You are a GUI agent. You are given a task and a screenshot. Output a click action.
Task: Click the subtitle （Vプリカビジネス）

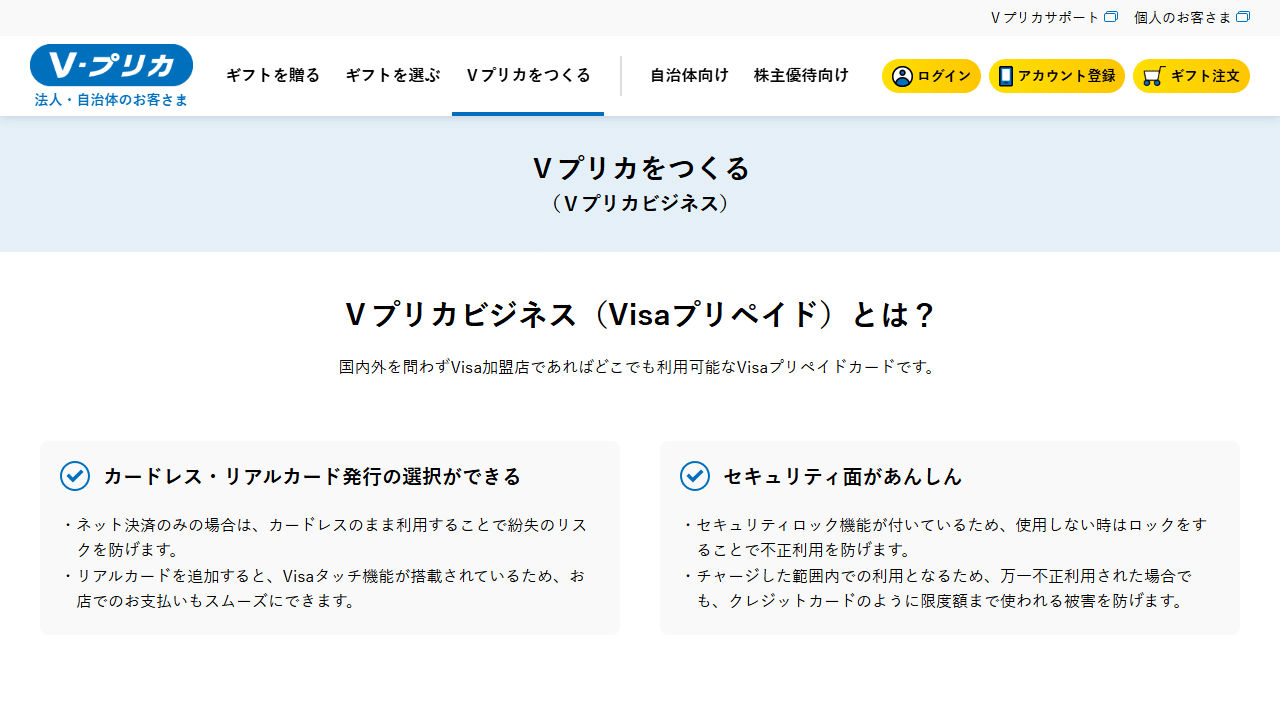click(640, 203)
